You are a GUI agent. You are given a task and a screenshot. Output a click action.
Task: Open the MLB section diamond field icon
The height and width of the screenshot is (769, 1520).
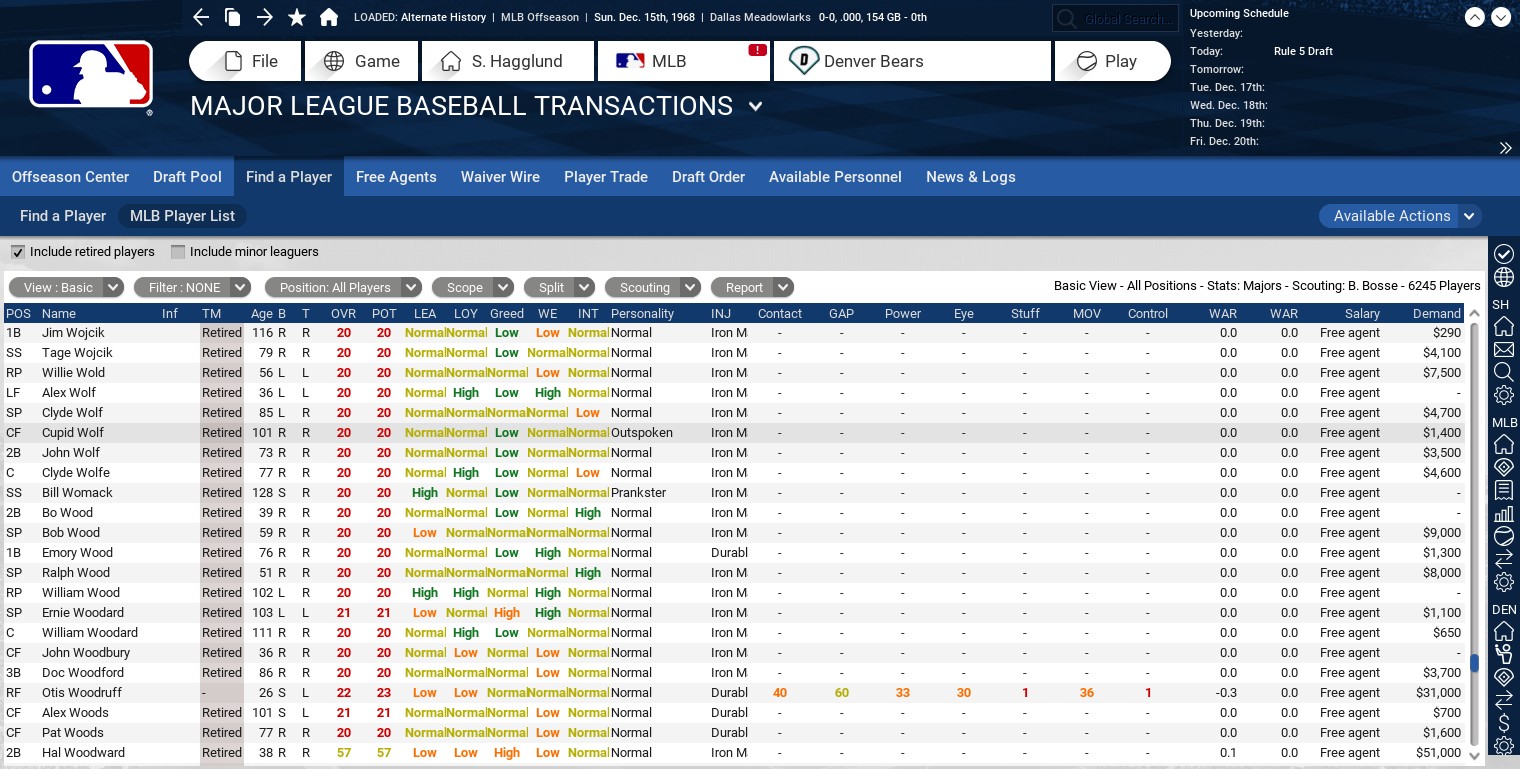[x=1504, y=467]
